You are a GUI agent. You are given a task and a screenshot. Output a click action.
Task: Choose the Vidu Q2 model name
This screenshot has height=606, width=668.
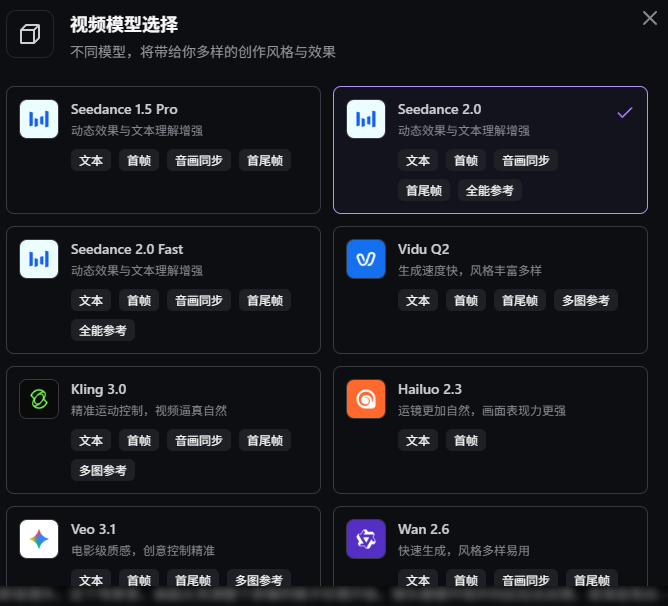coord(423,249)
